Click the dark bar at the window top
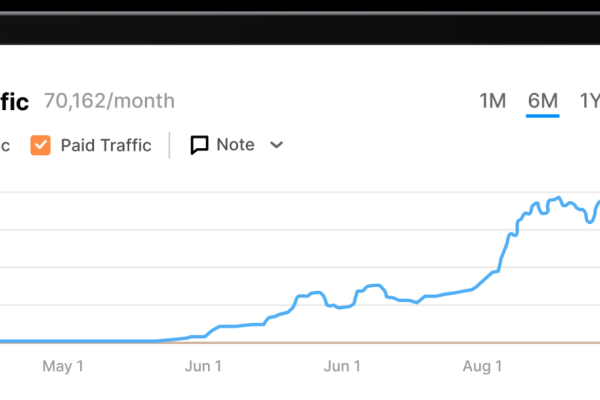This screenshot has width=600, height=400. tap(300, 29)
